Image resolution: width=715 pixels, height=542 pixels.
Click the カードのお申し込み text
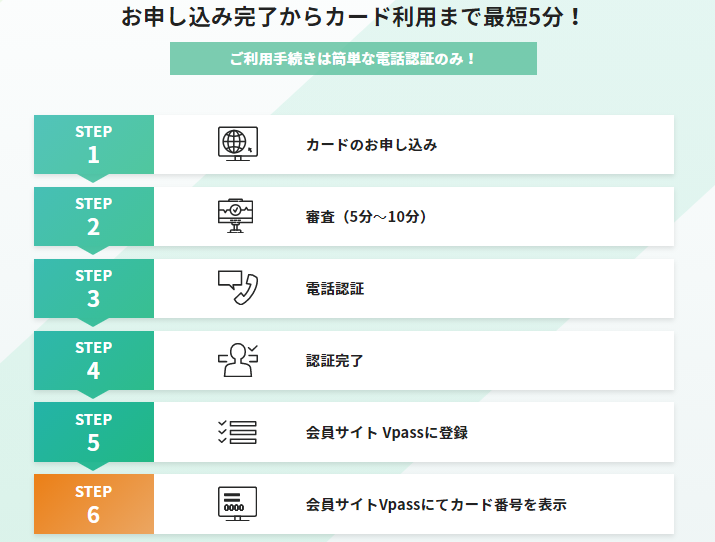point(372,145)
